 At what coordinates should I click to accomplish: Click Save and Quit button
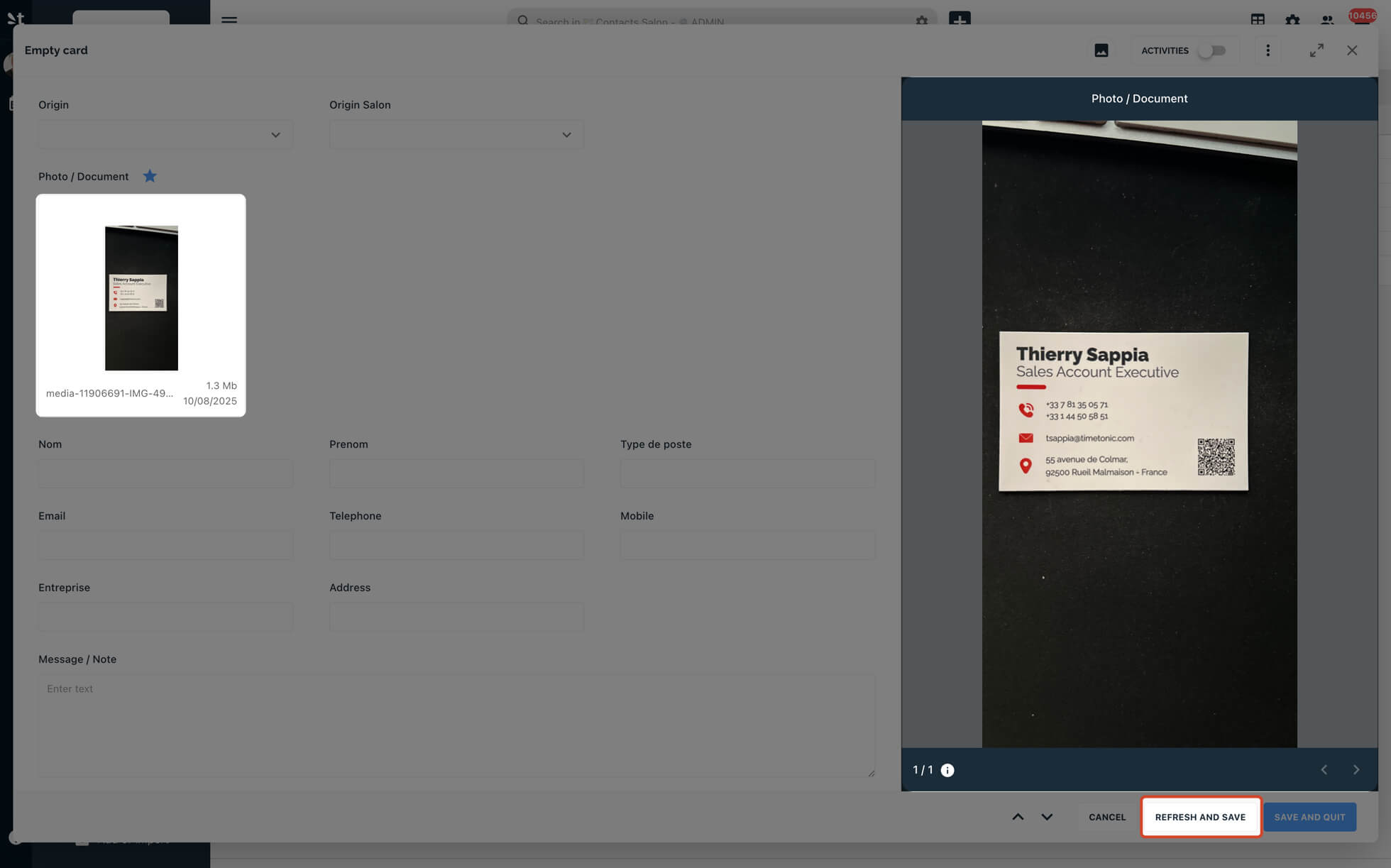[1309, 817]
